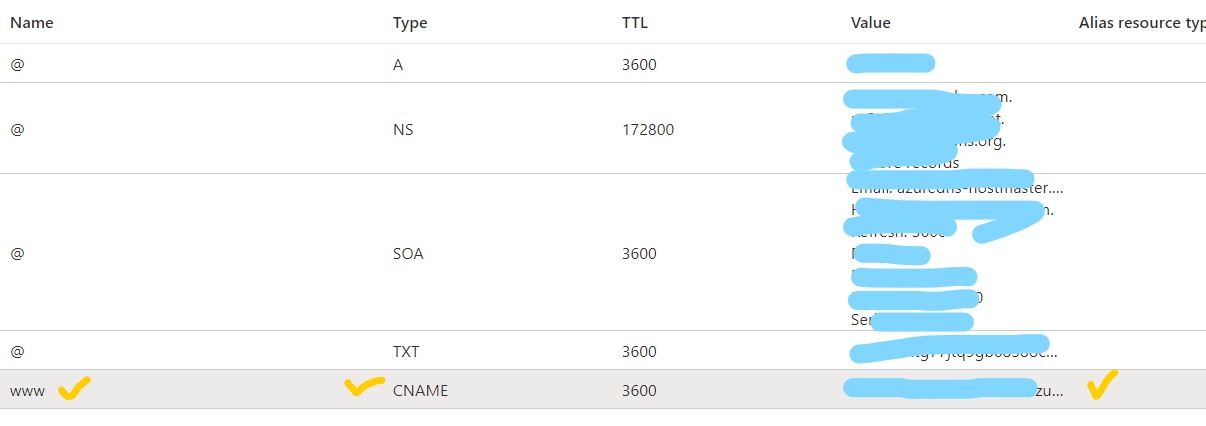Click the 3600 TTL in the SOA row

coord(639,254)
